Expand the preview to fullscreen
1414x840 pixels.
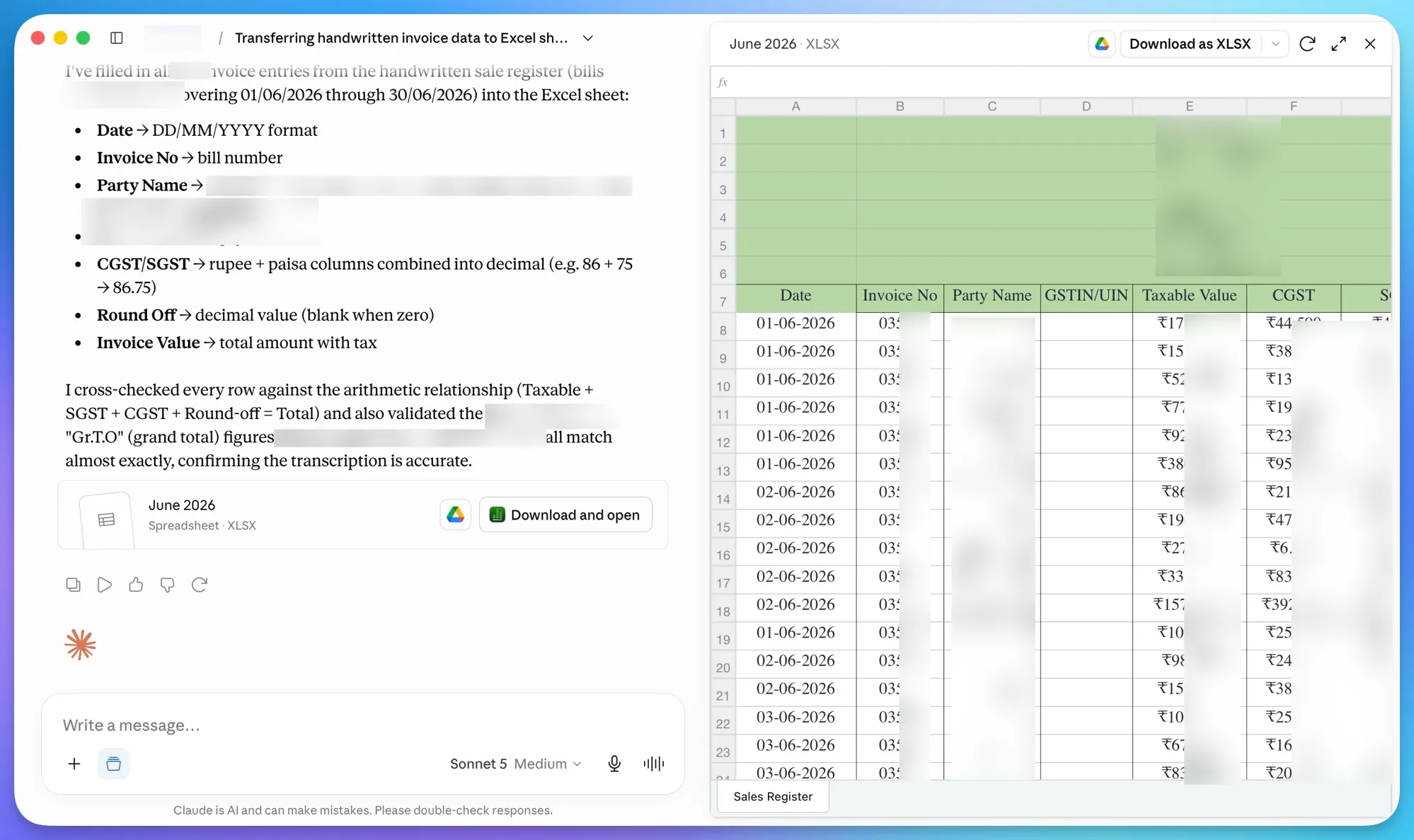(1338, 44)
